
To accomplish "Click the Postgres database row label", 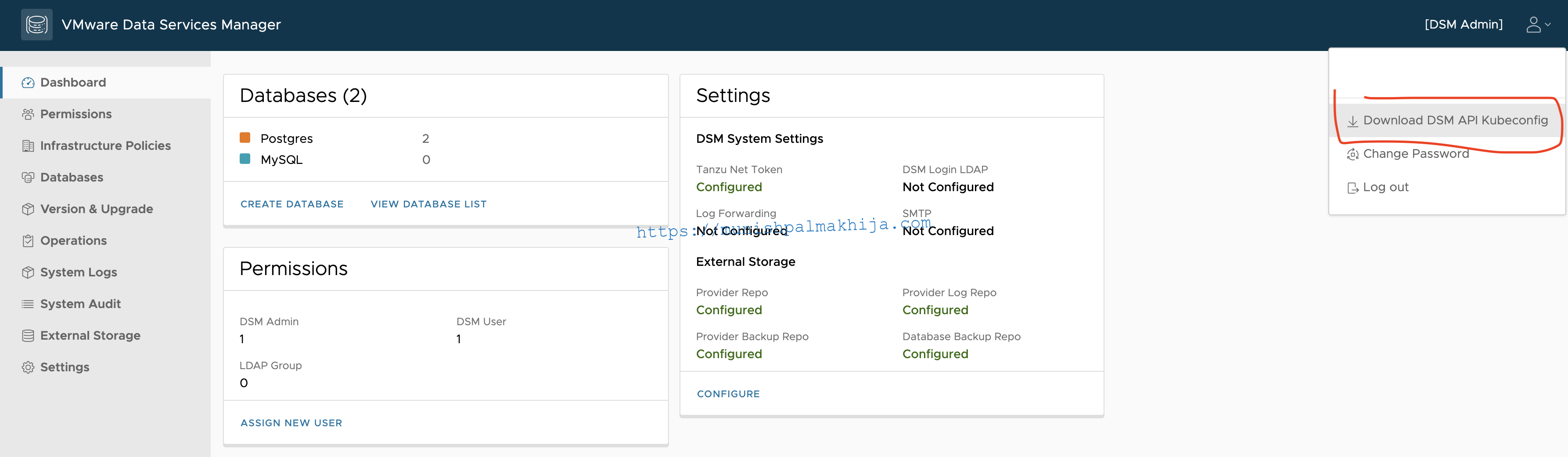I will (x=287, y=139).
